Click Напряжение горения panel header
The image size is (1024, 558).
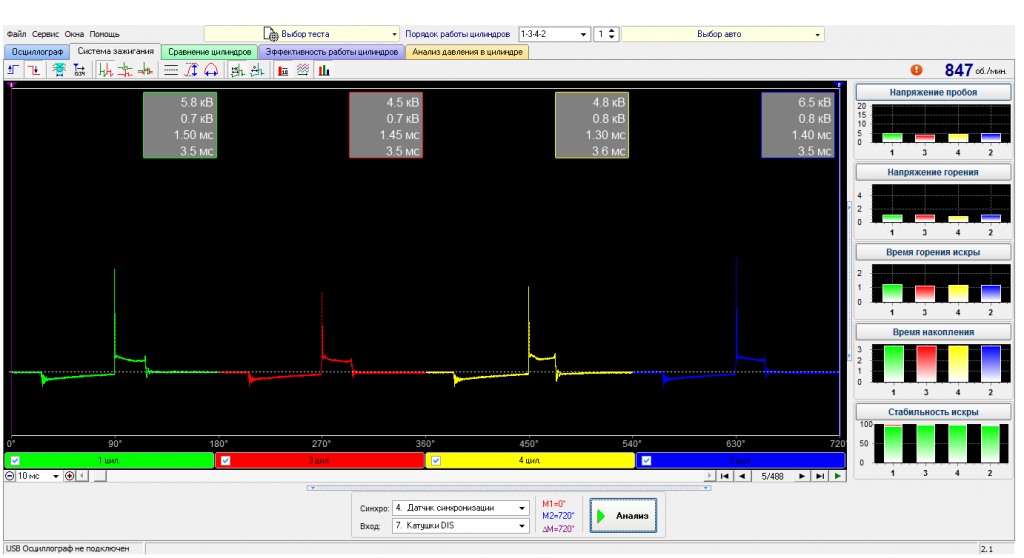coord(933,172)
